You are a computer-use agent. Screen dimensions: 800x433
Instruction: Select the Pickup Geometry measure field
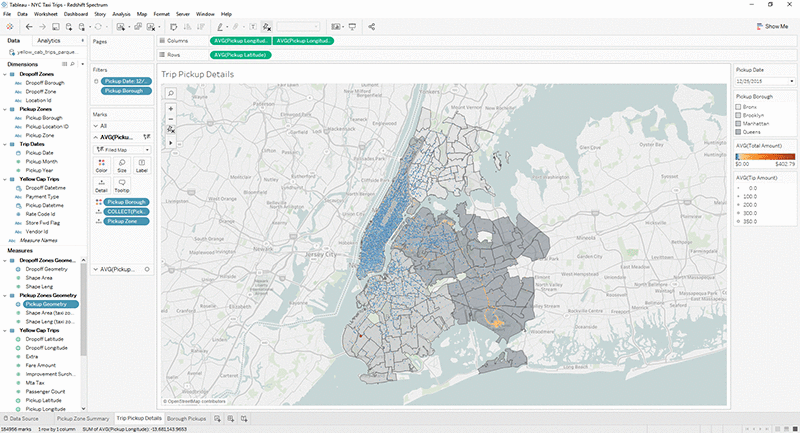tap(51, 304)
